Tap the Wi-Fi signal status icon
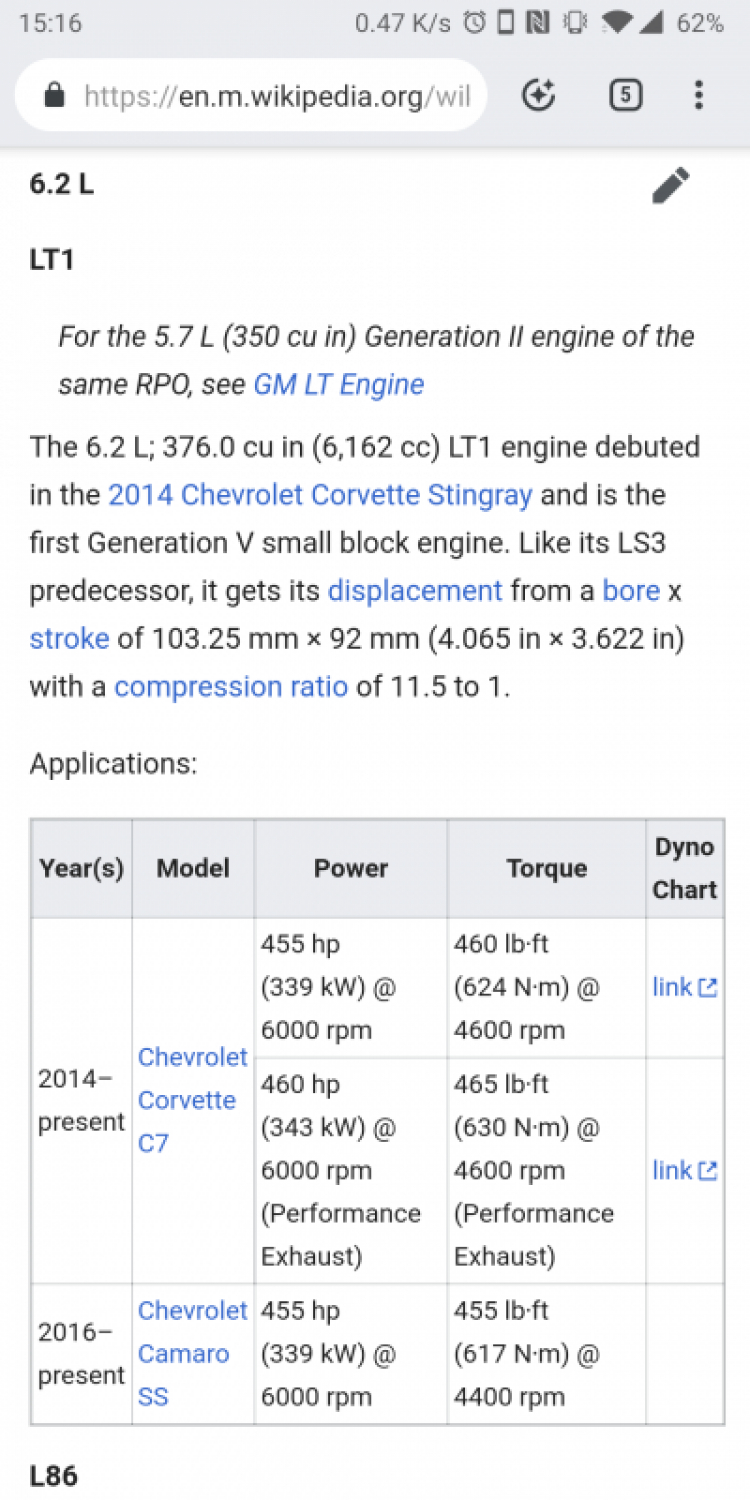The image size is (750, 1500). point(618,23)
